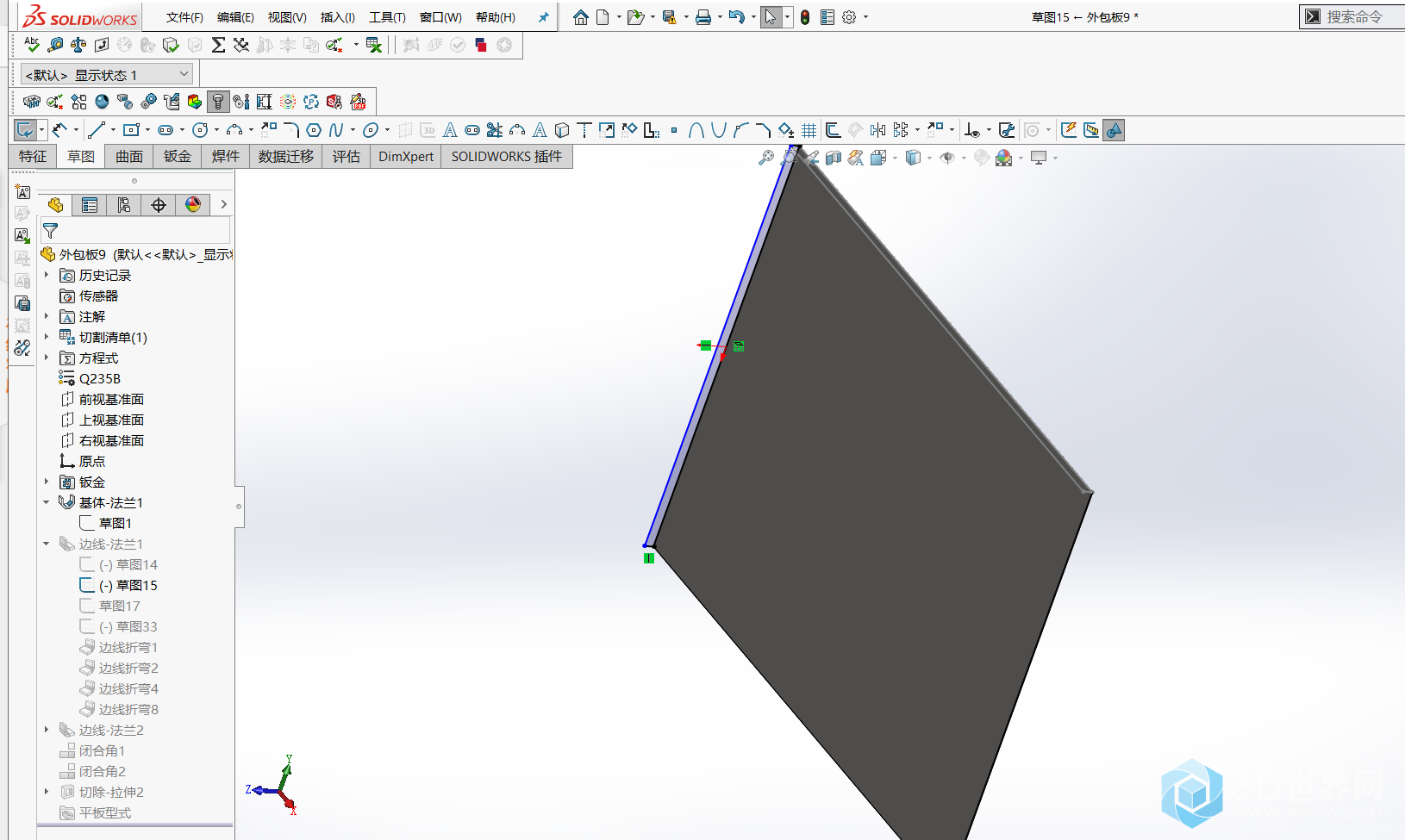
Task: Toggle the Select cursor tool
Action: 771,17
